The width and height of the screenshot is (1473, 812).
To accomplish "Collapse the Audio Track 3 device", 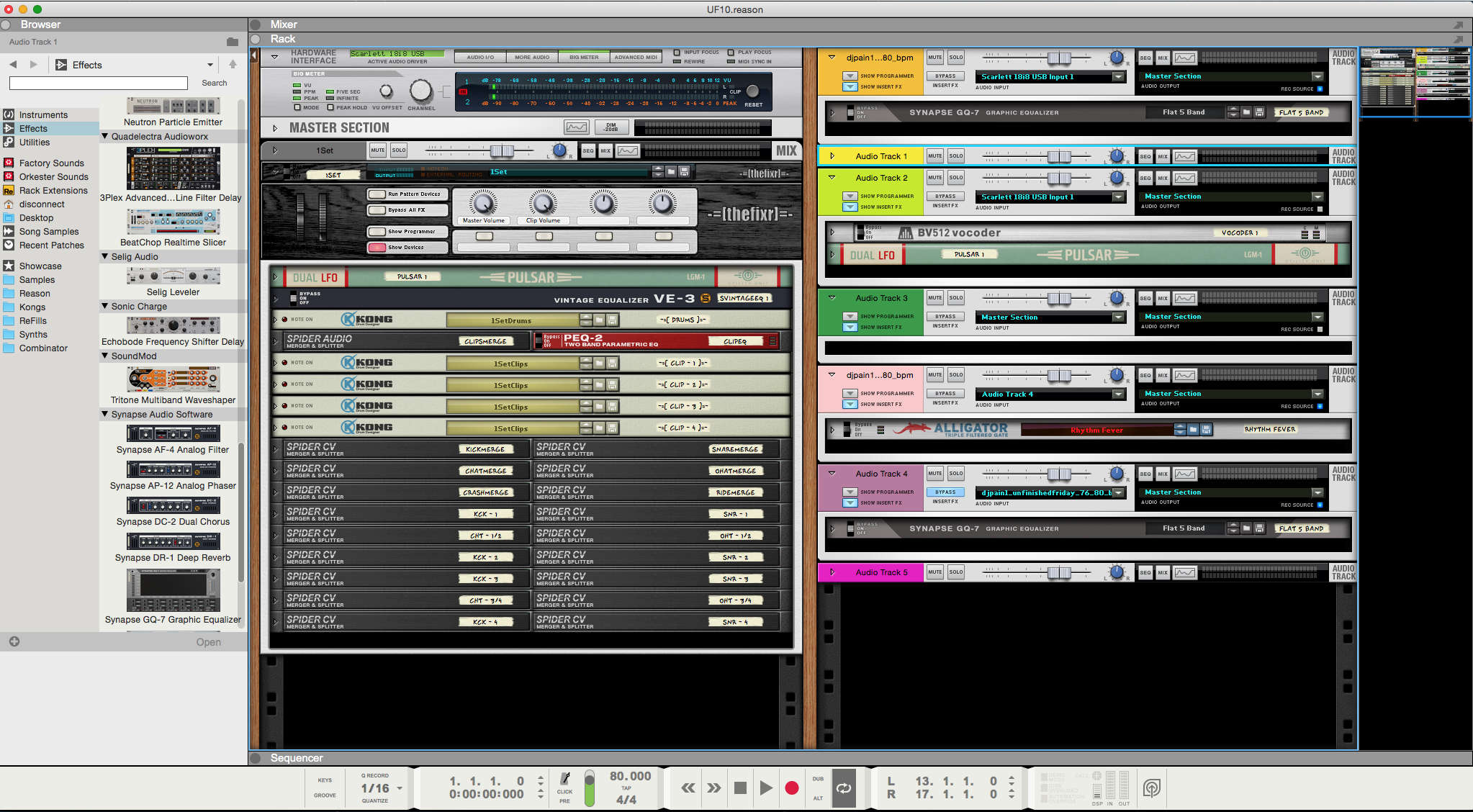I will (832, 298).
